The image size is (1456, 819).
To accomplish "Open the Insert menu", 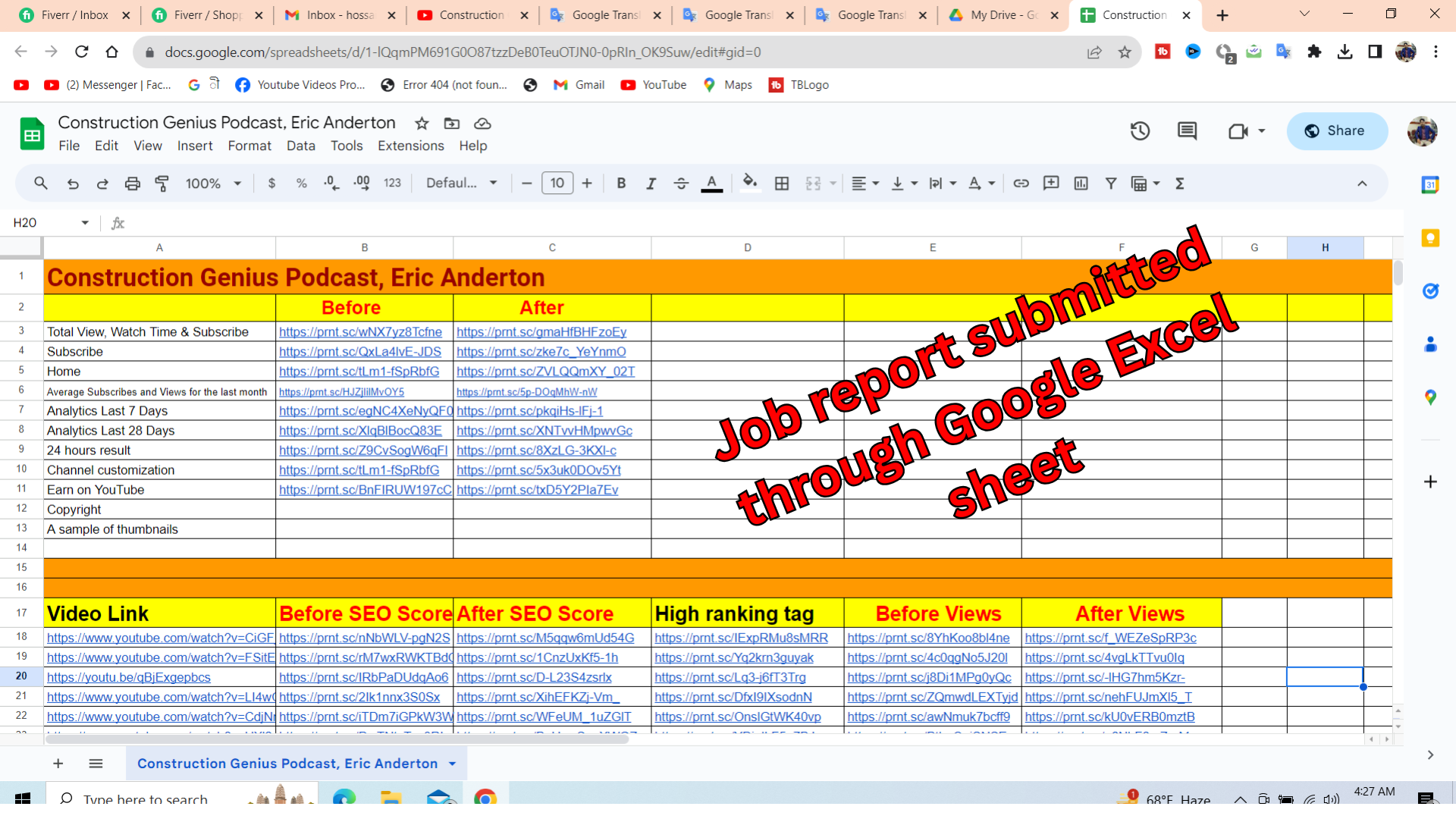I will pyautogui.click(x=195, y=146).
